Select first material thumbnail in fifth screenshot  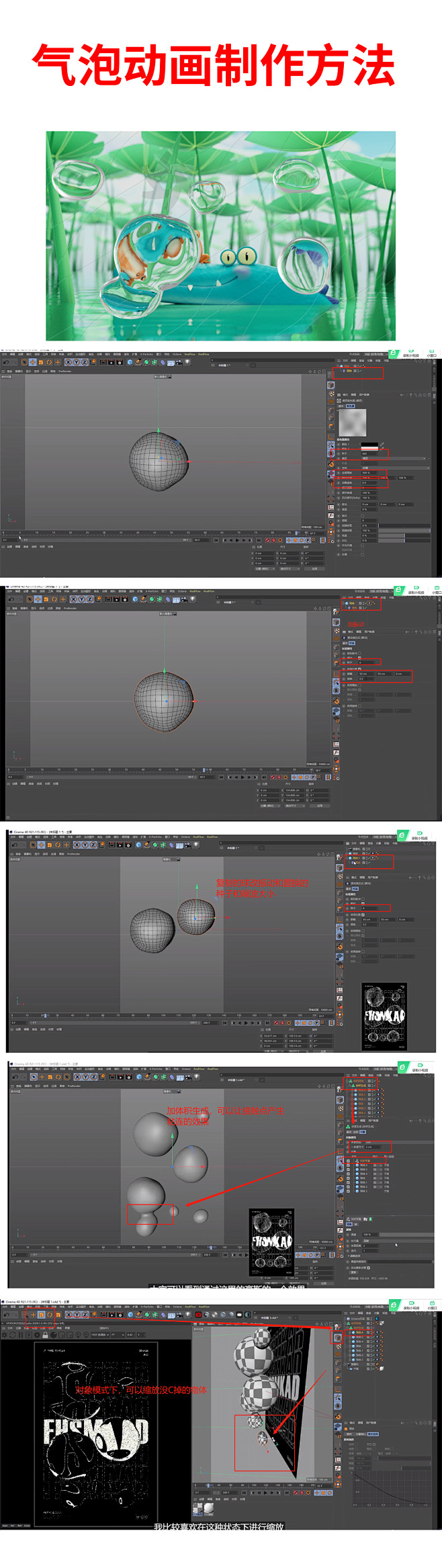197,1508
